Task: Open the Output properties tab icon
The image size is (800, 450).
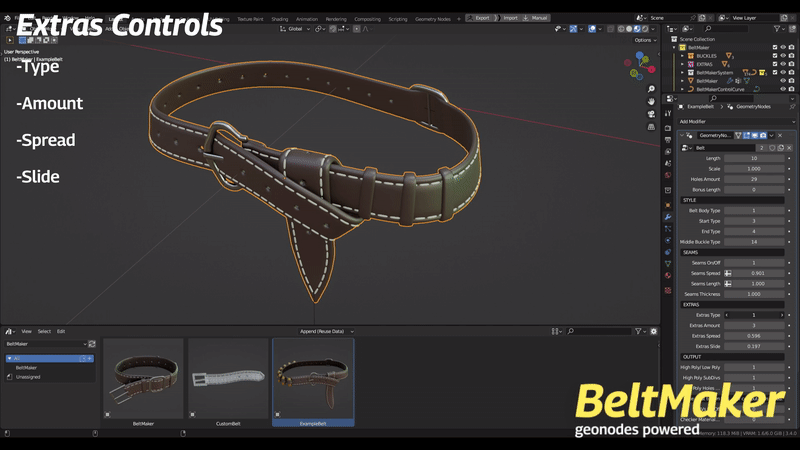Action: pyautogui.click(x=668, y=140)
